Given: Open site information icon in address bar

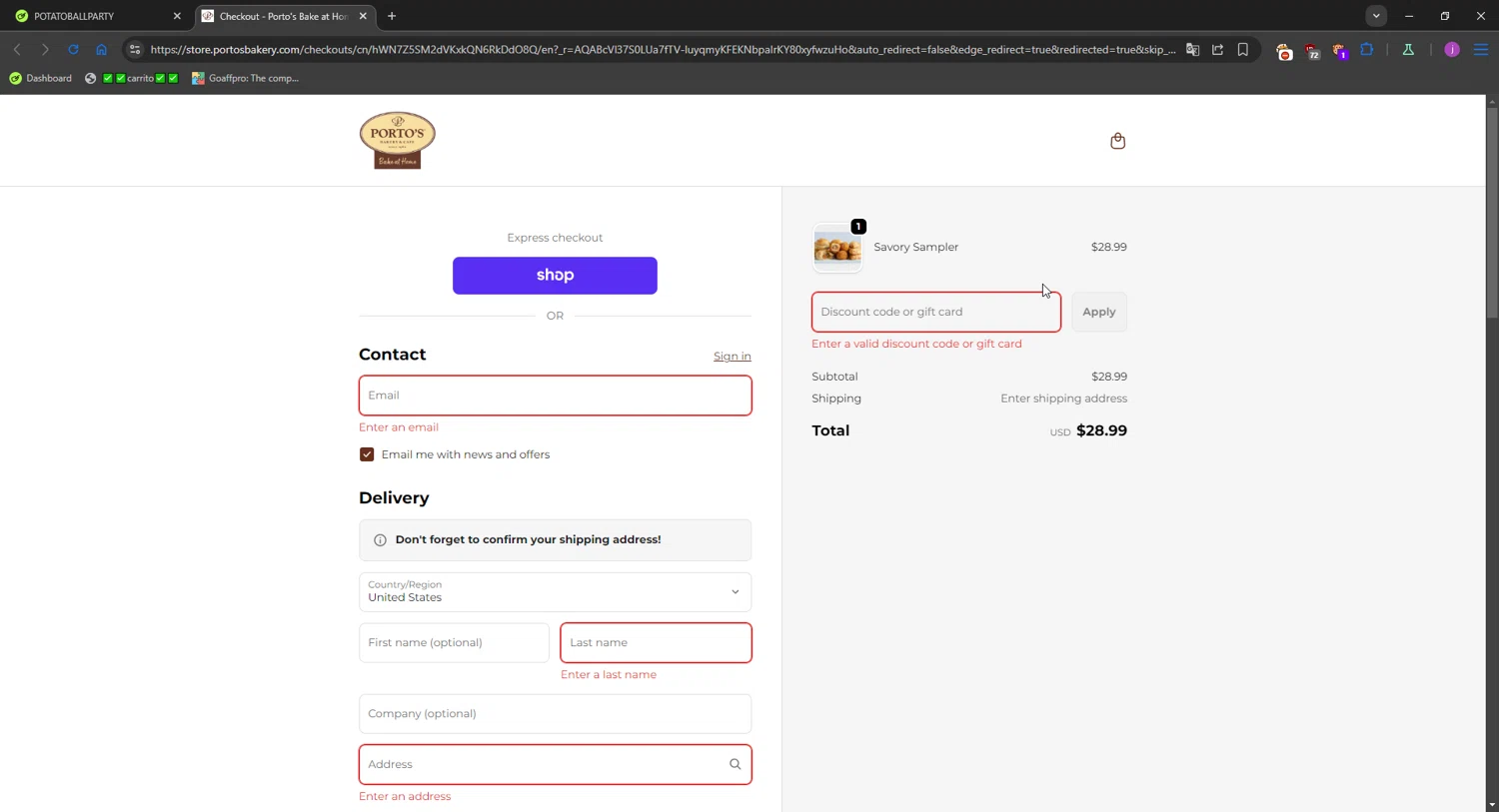Looking at the screenshot, I should (135, 49).
